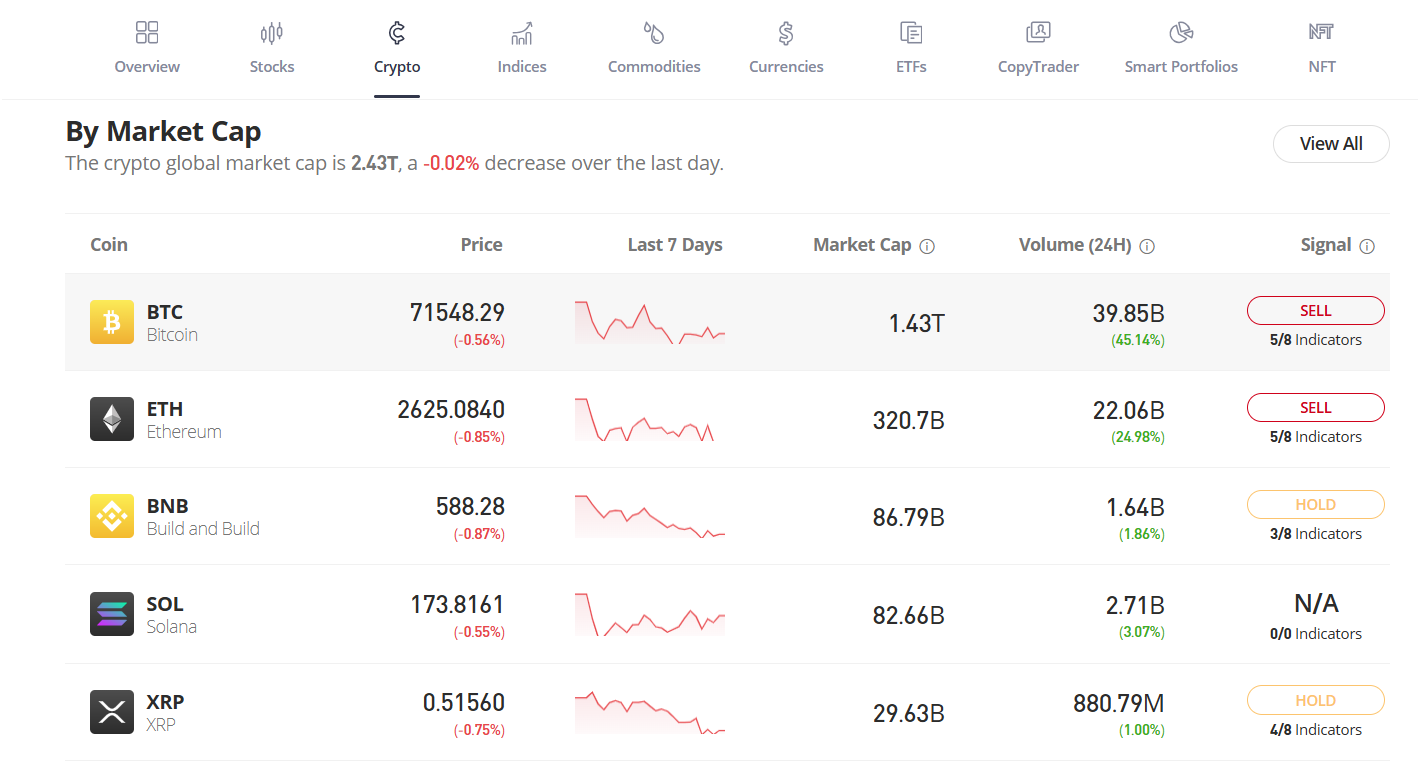1420x765 pixels.
Task: Click the Solana price 173.8161
Action: pos(457,605)
